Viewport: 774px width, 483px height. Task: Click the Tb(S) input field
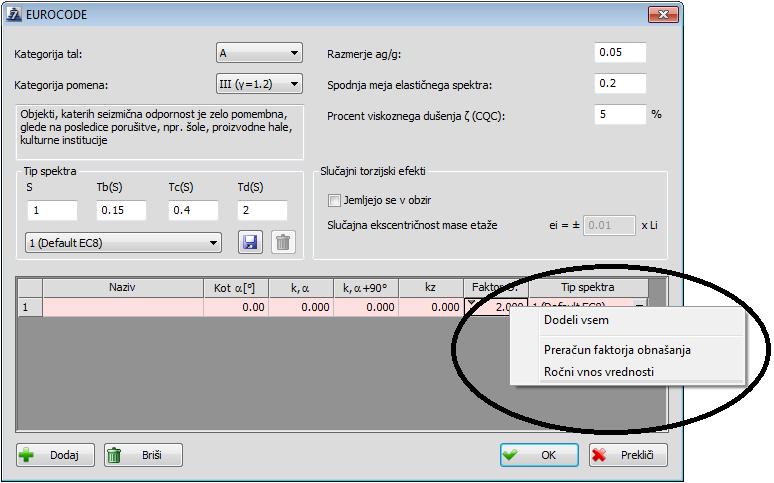coord(121,210)
